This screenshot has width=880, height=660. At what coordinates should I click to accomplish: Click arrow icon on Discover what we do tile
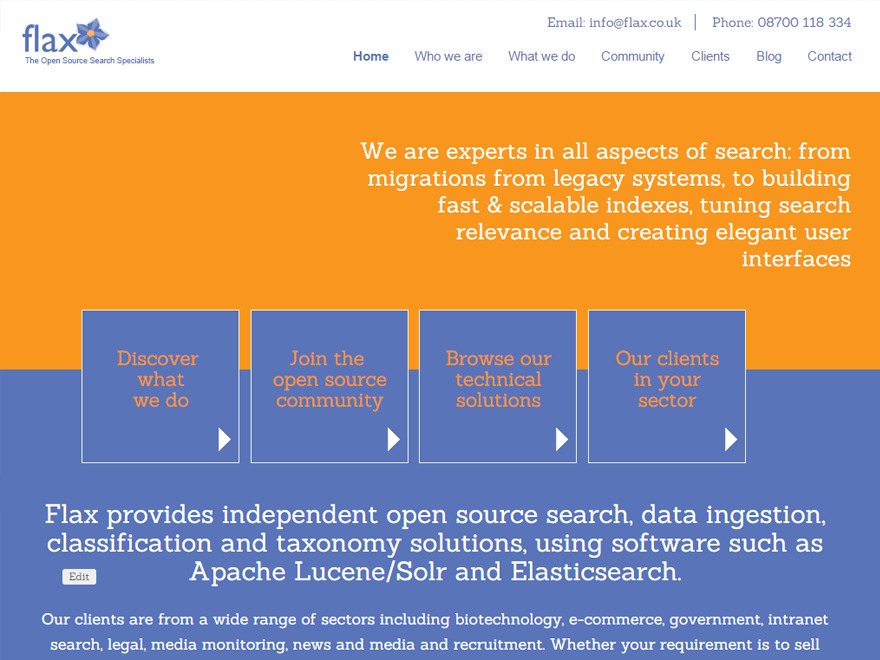click(x=224, y=439)
